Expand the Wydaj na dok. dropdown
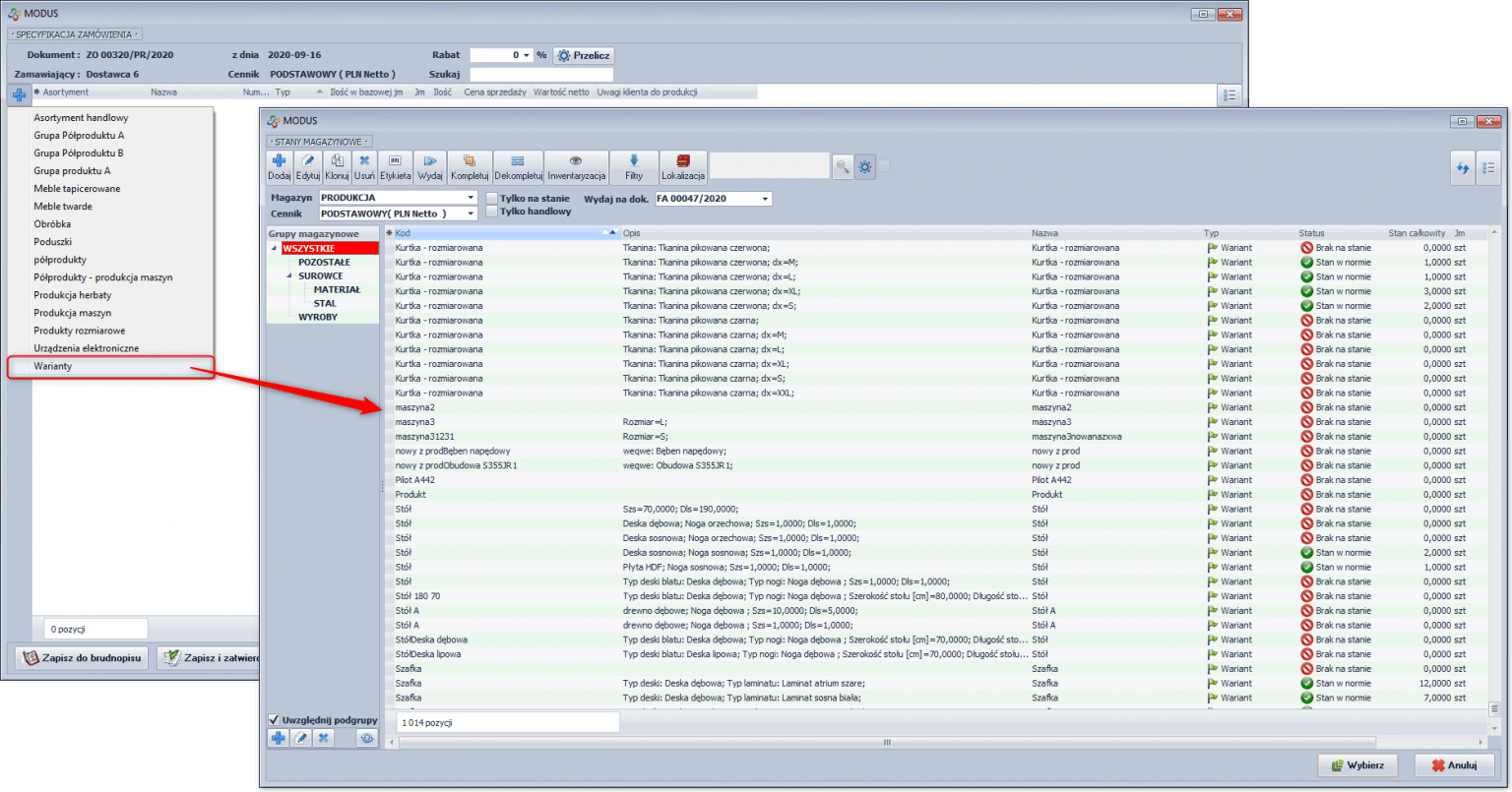The height and width of the screenshot is (792, 1512). coord(765,199)
